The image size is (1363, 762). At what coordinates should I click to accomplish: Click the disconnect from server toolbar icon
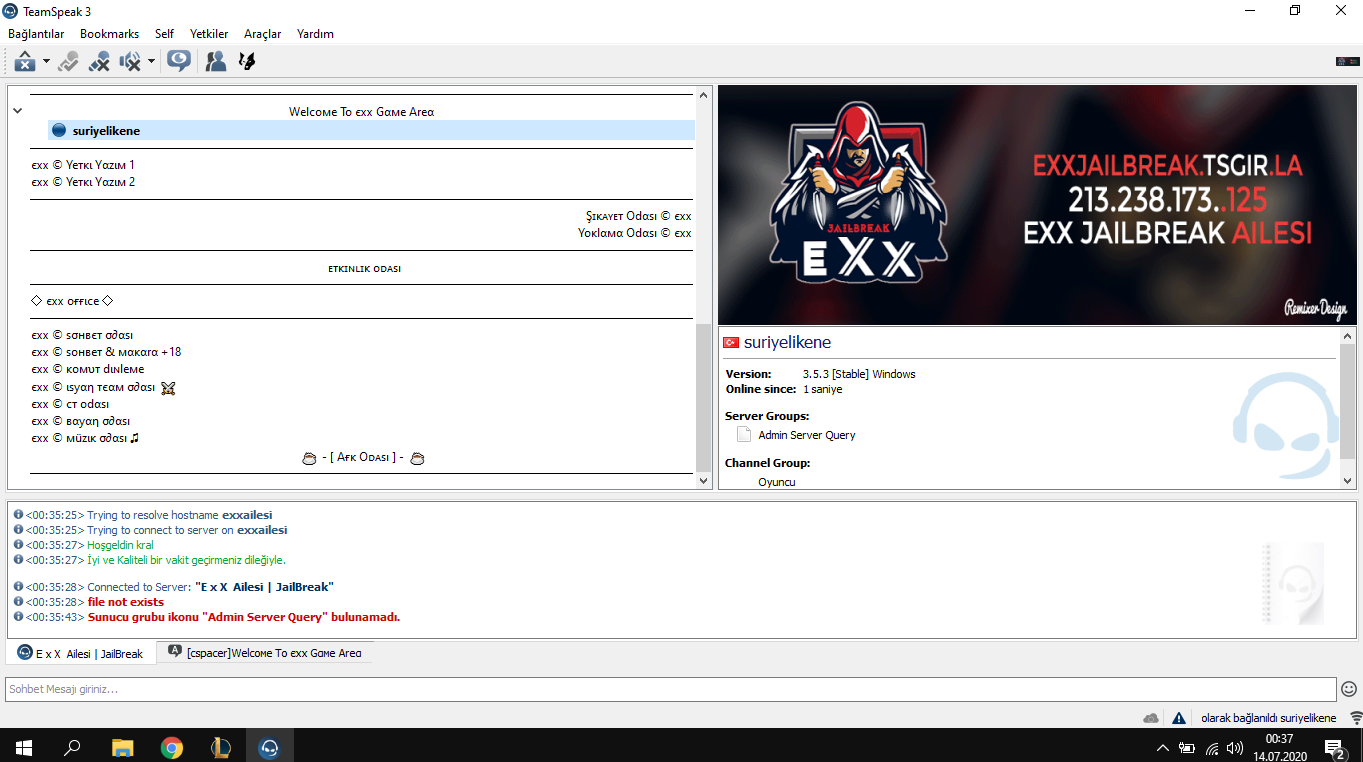pos(25,61)
